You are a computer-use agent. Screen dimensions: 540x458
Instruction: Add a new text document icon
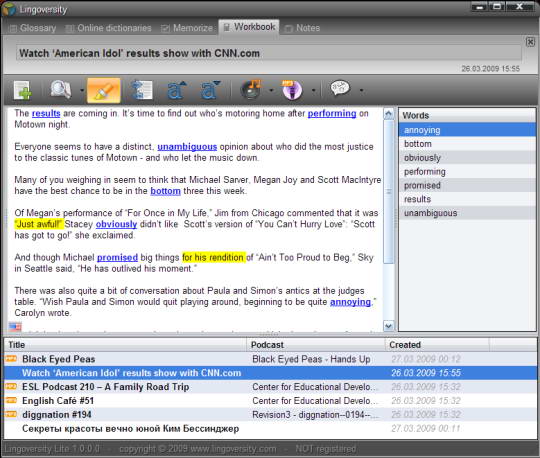pyautogui.click(x=22, y=90)
